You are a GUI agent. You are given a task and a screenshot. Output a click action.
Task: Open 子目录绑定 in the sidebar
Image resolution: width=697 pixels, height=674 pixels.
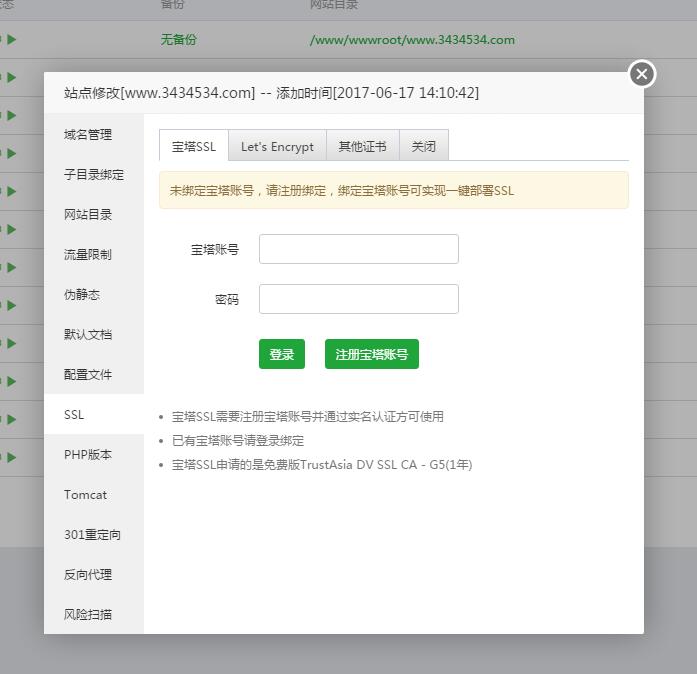point(94,174)
